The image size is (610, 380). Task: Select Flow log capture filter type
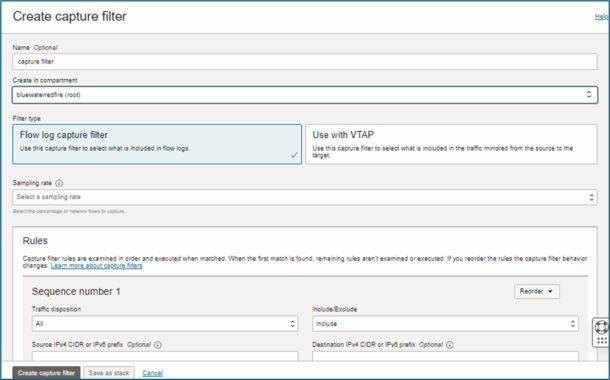[x=157, y=144]
